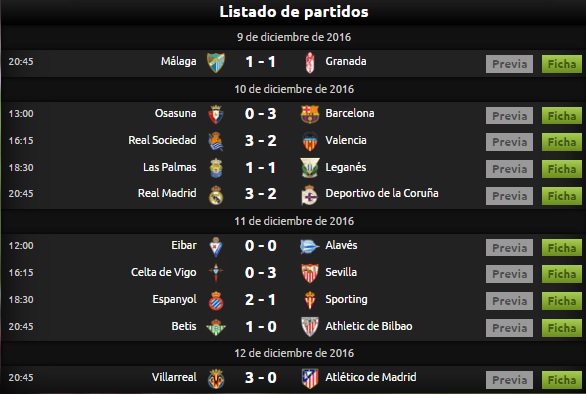This screenshot has width=586, height=394.
Task: Open Previa for Osasuna vs Barcelona
Action: click(x=509, y=116)
